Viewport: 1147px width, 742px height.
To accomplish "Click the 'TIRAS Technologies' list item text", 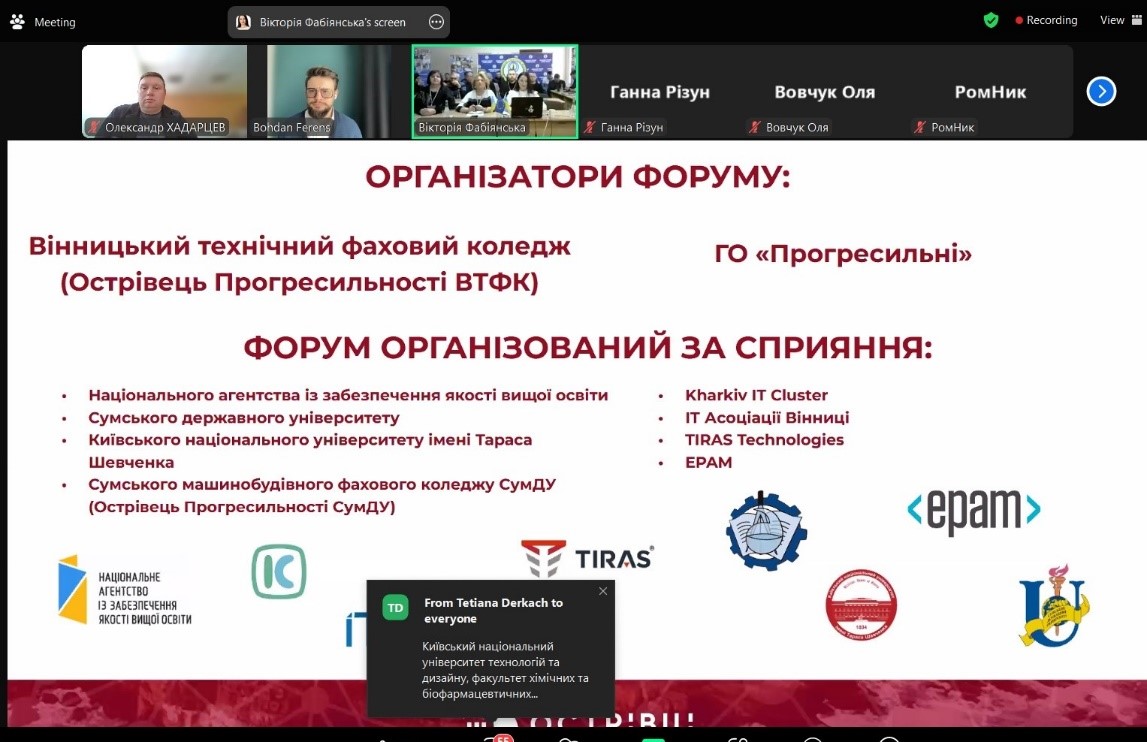I will [x=764, y=440].
